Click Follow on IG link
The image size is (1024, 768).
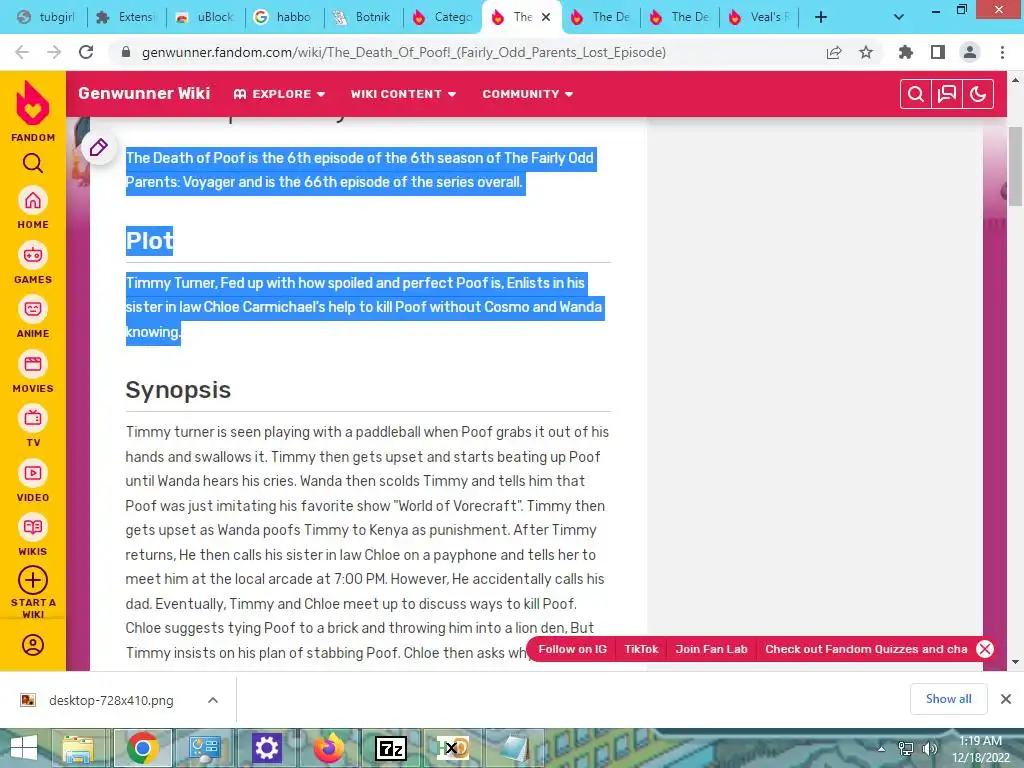coord(572,649)
